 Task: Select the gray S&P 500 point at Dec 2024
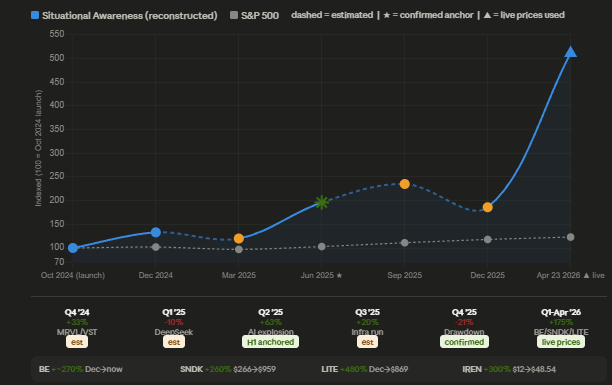coord(156,247)
